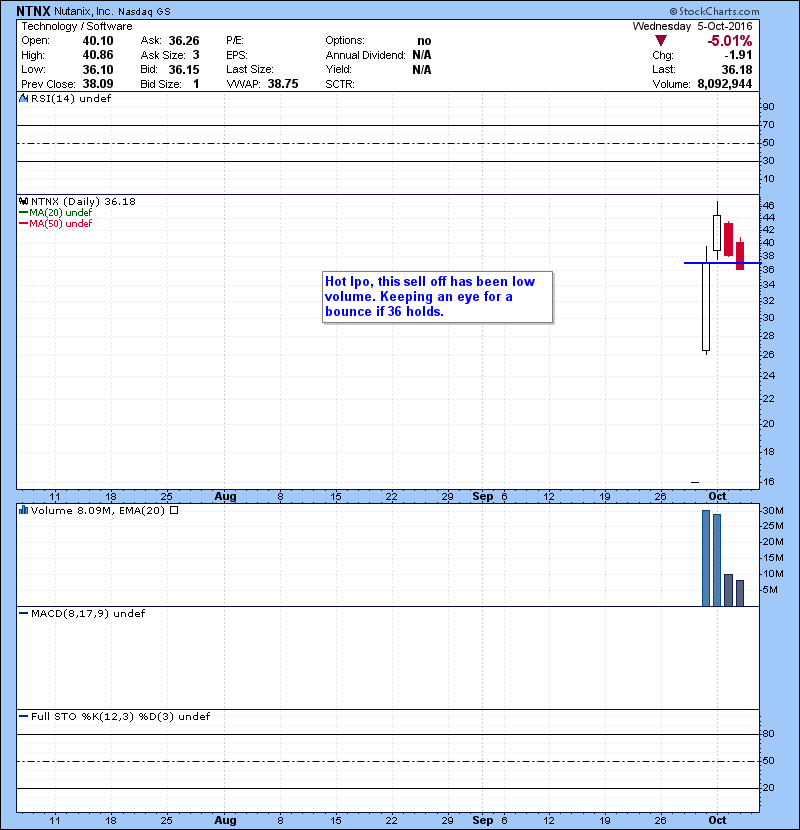The image size is (800, 830).
Task: Click the tall white IPO-day candlestick
Action: [706, 307]
